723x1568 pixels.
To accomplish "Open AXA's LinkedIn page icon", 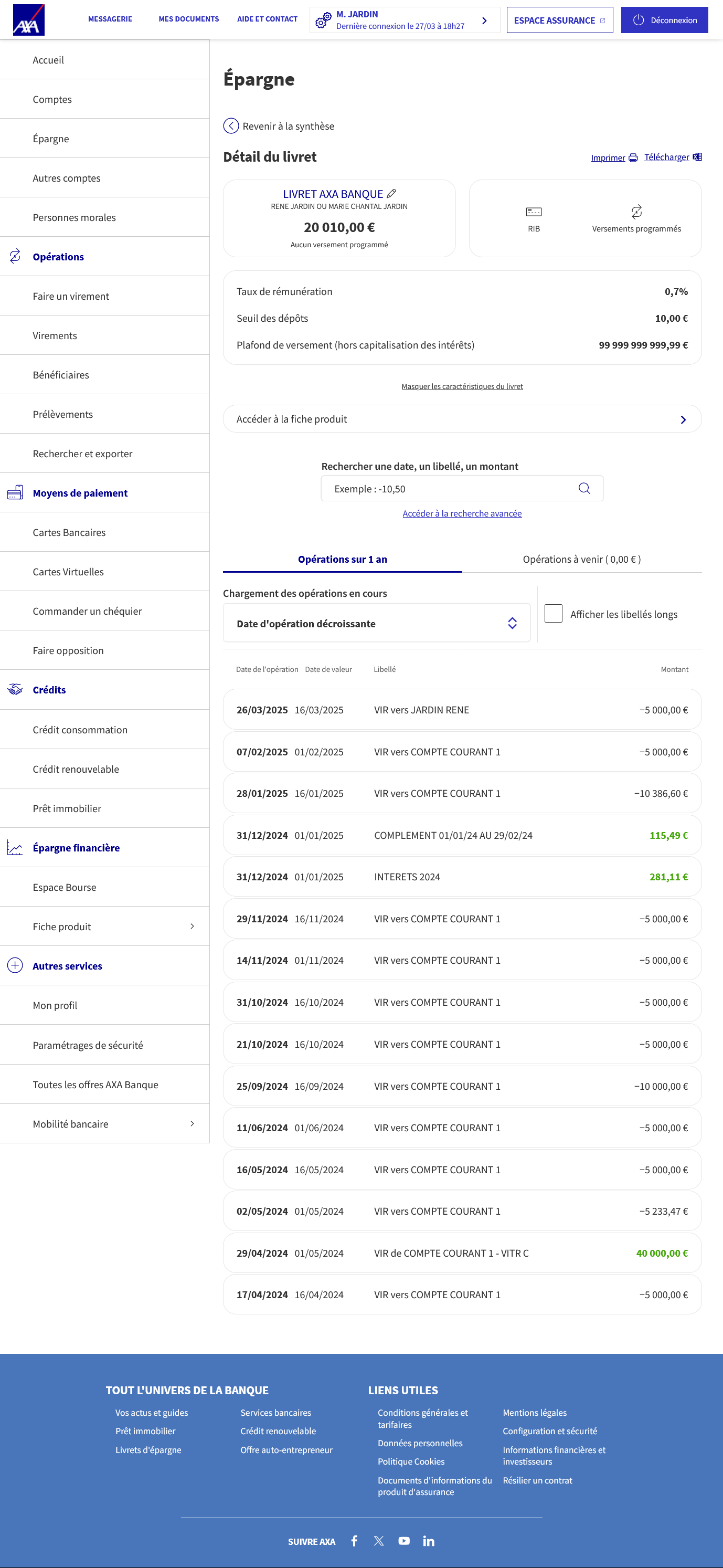I will [429, 1541].
